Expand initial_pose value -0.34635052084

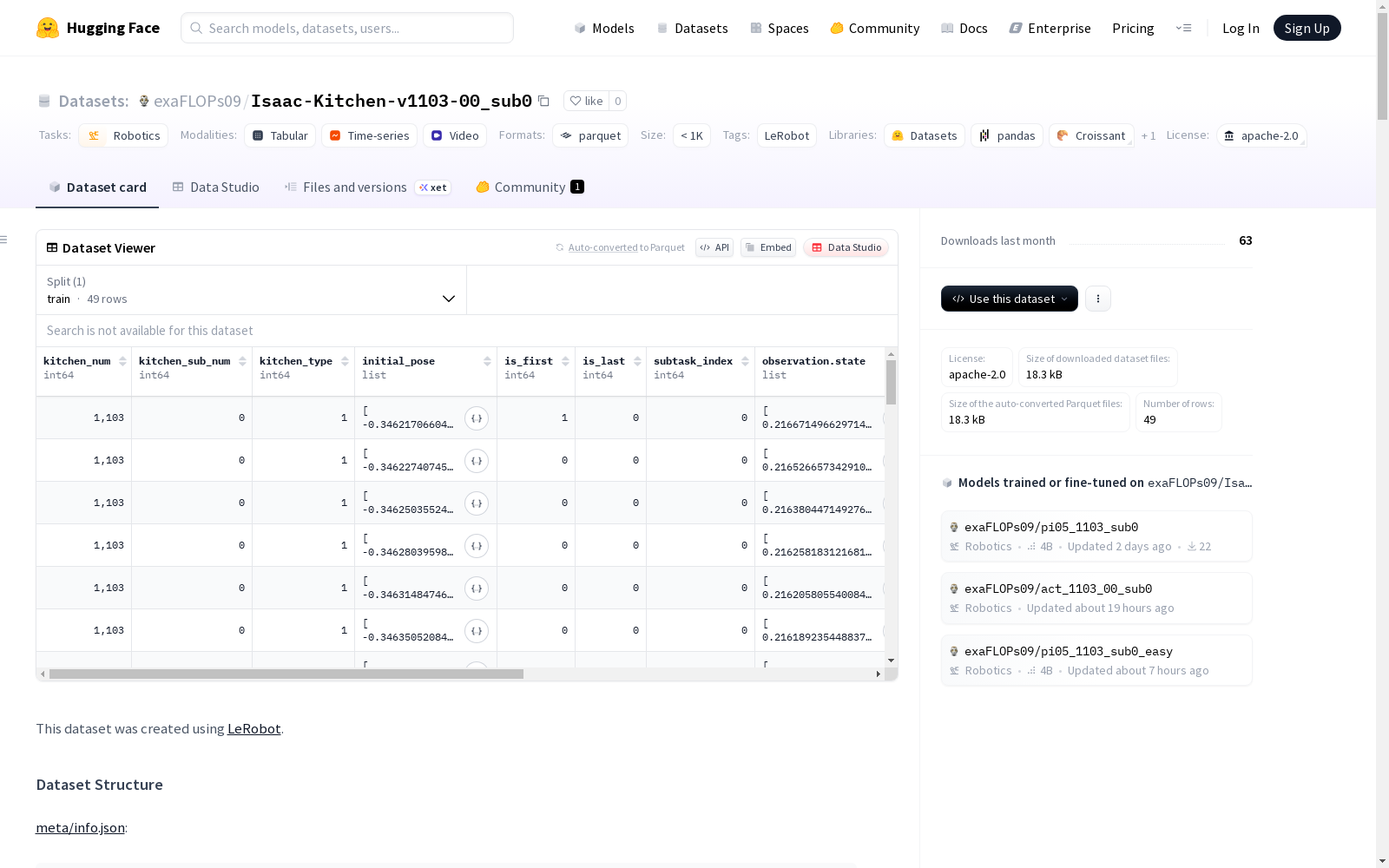(x=477, y=631)
